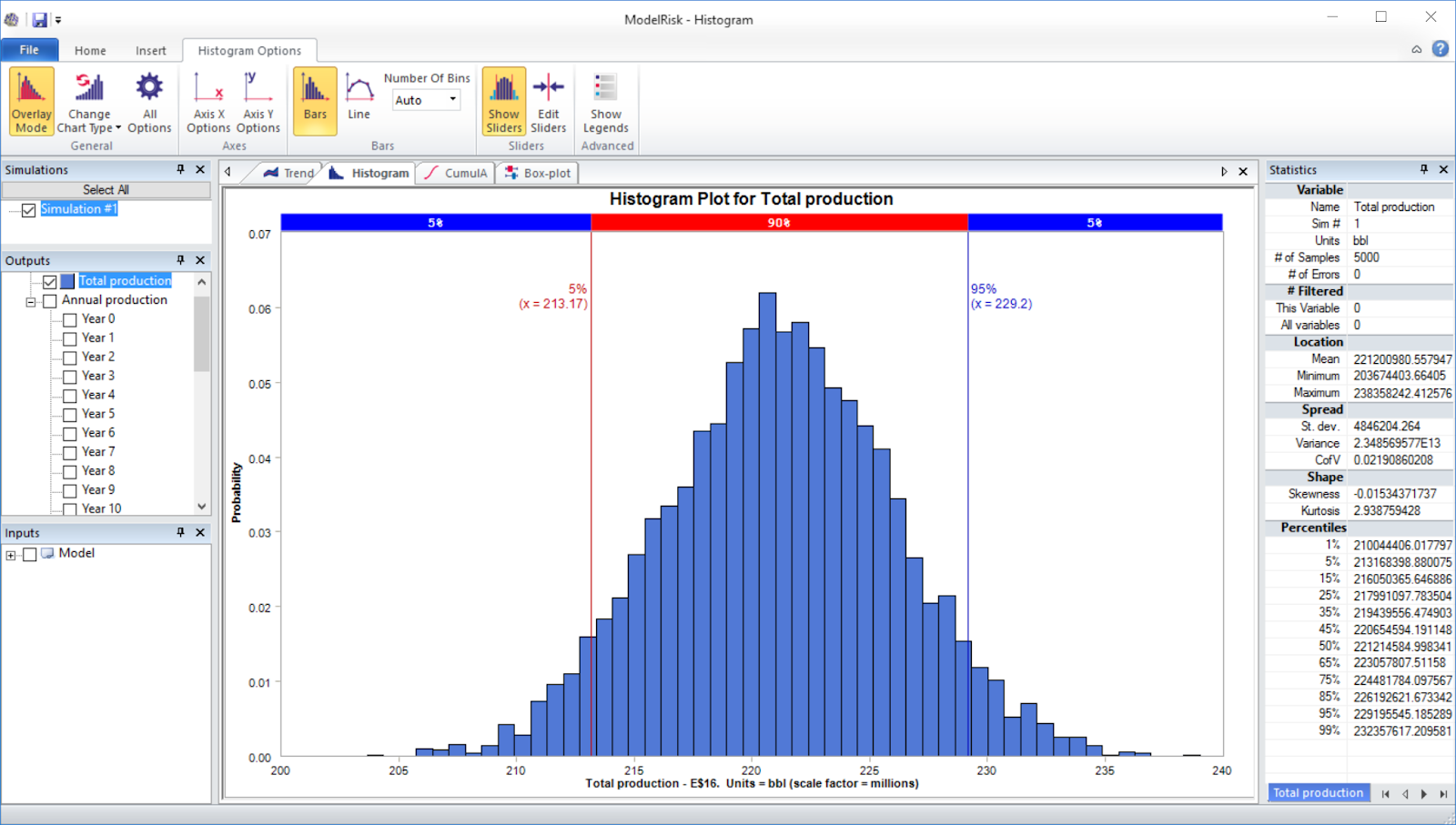Click the Total production button in Statistics panel
The height and width of the screenshot is (825, 1456).
tap(1318, 792)
